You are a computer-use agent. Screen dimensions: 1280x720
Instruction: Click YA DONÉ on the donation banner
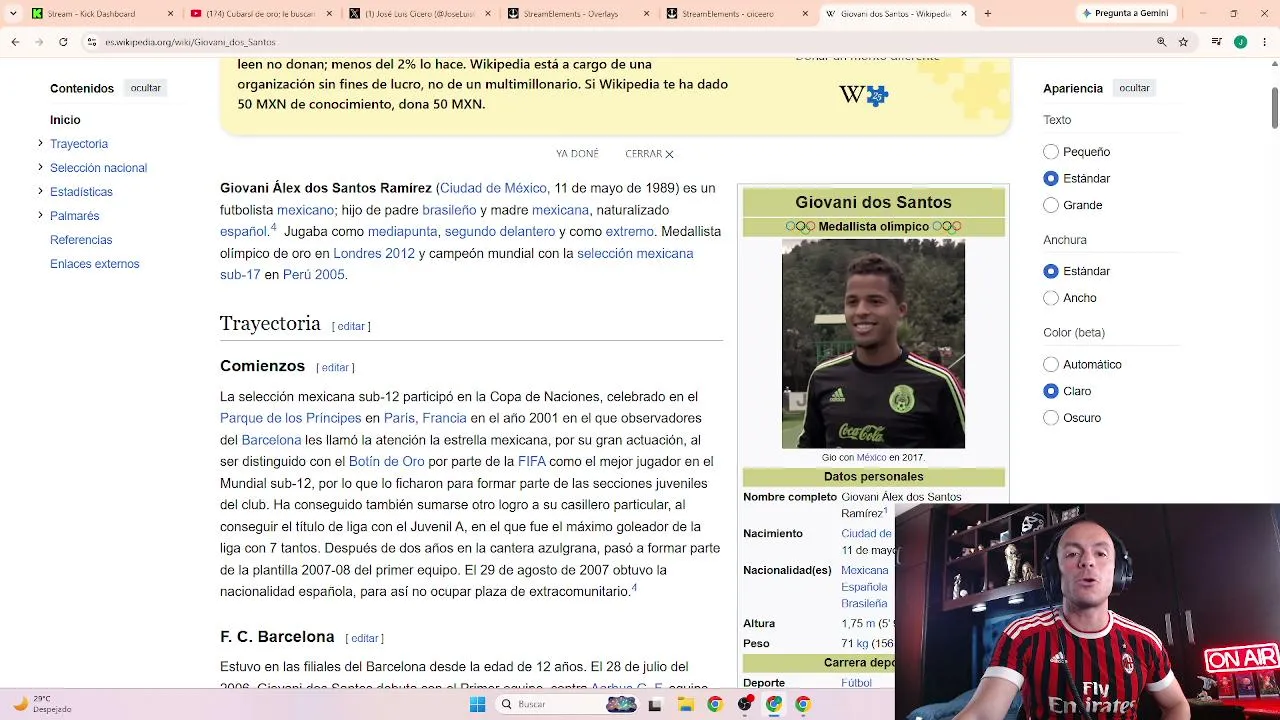click(x=577, y=154)
